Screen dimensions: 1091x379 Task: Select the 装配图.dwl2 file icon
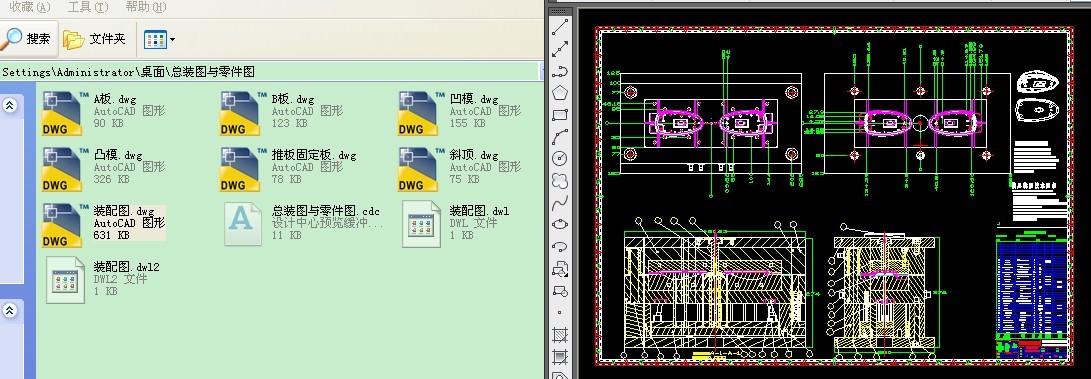point(65,280)
